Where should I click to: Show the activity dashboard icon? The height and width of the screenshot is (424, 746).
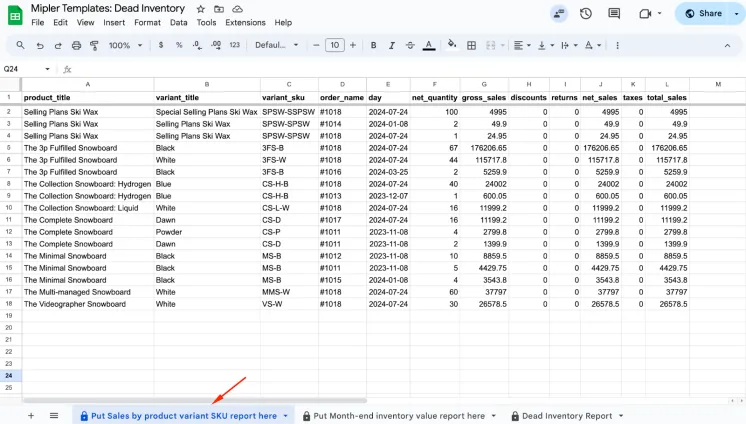[559, 13]
